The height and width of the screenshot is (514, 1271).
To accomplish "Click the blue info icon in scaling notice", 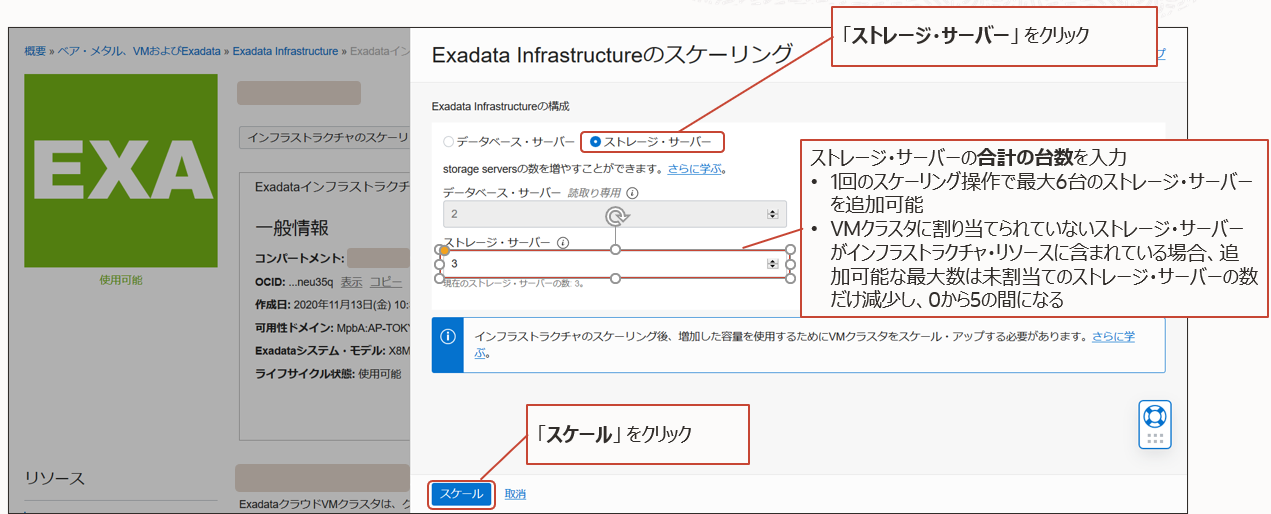I will (x=449, y=335).
